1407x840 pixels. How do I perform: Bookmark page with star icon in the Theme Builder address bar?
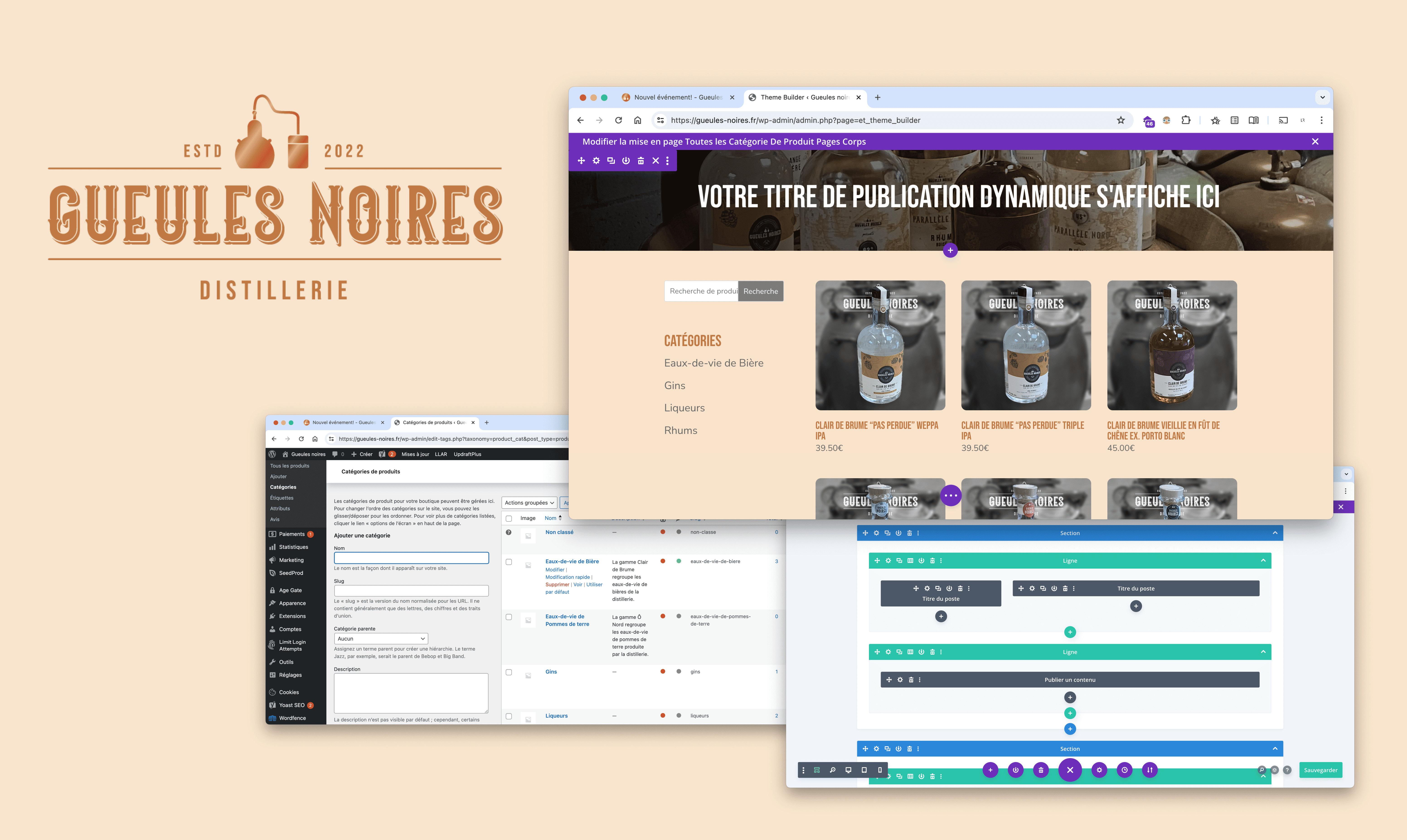[x=1121, y=120]
